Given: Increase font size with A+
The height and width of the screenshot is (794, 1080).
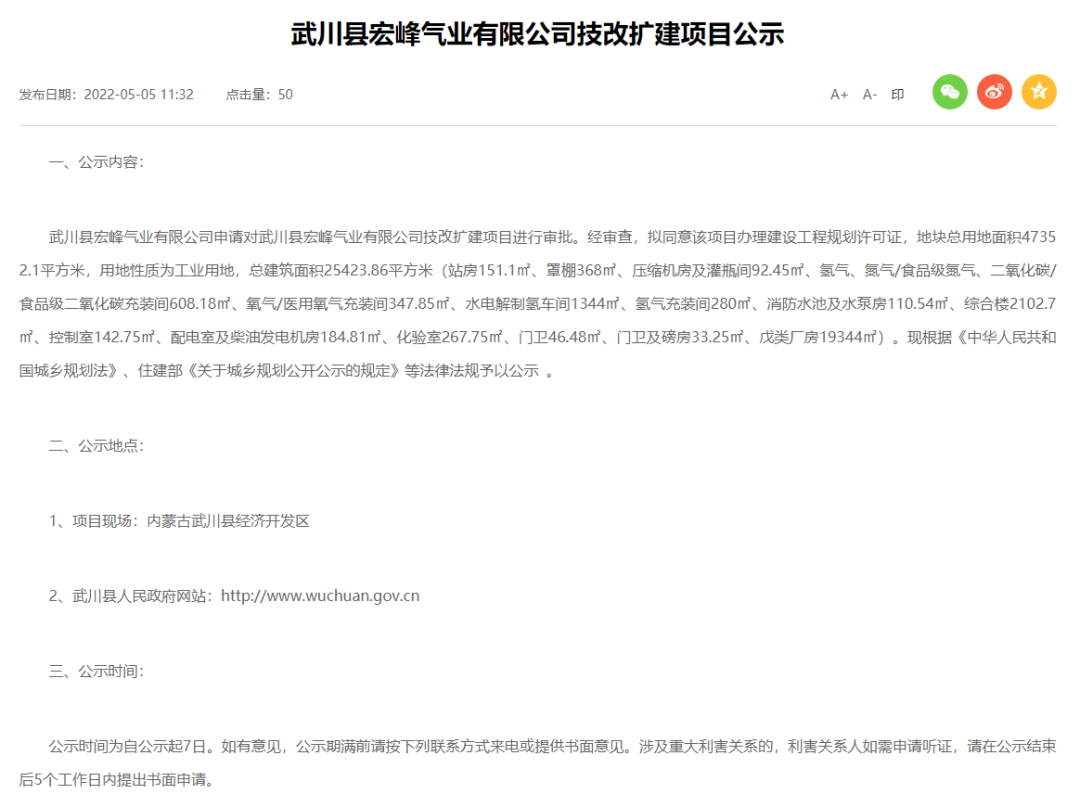Looking at the screenshot, I should 839,95.
